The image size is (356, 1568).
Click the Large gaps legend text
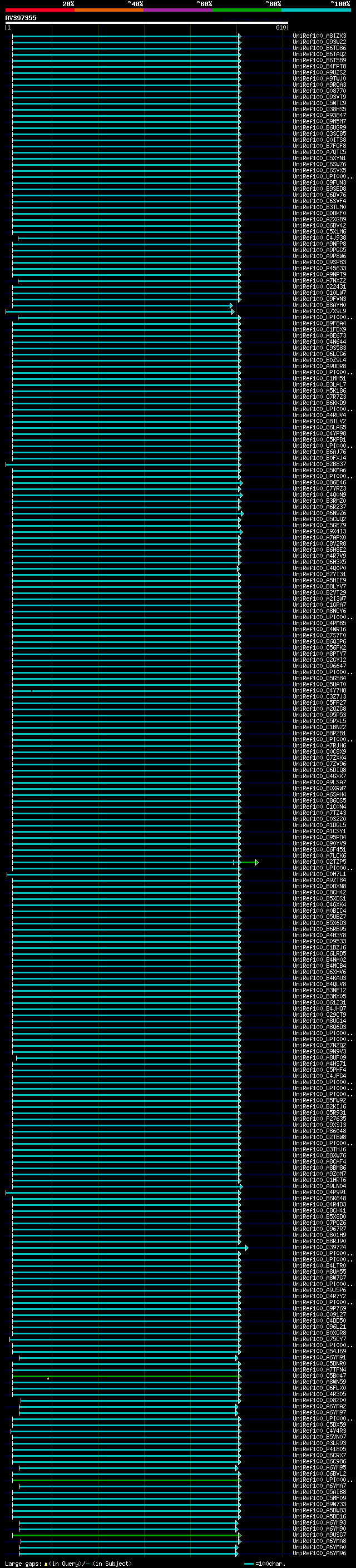(x=68, y=1563)
